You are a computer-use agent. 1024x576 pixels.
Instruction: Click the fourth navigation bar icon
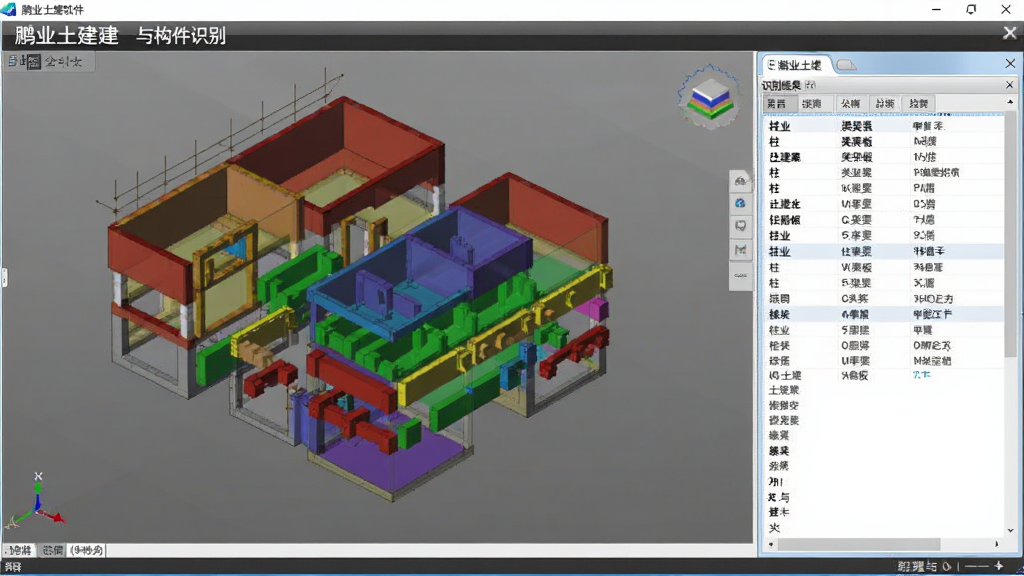click(740, 250)
